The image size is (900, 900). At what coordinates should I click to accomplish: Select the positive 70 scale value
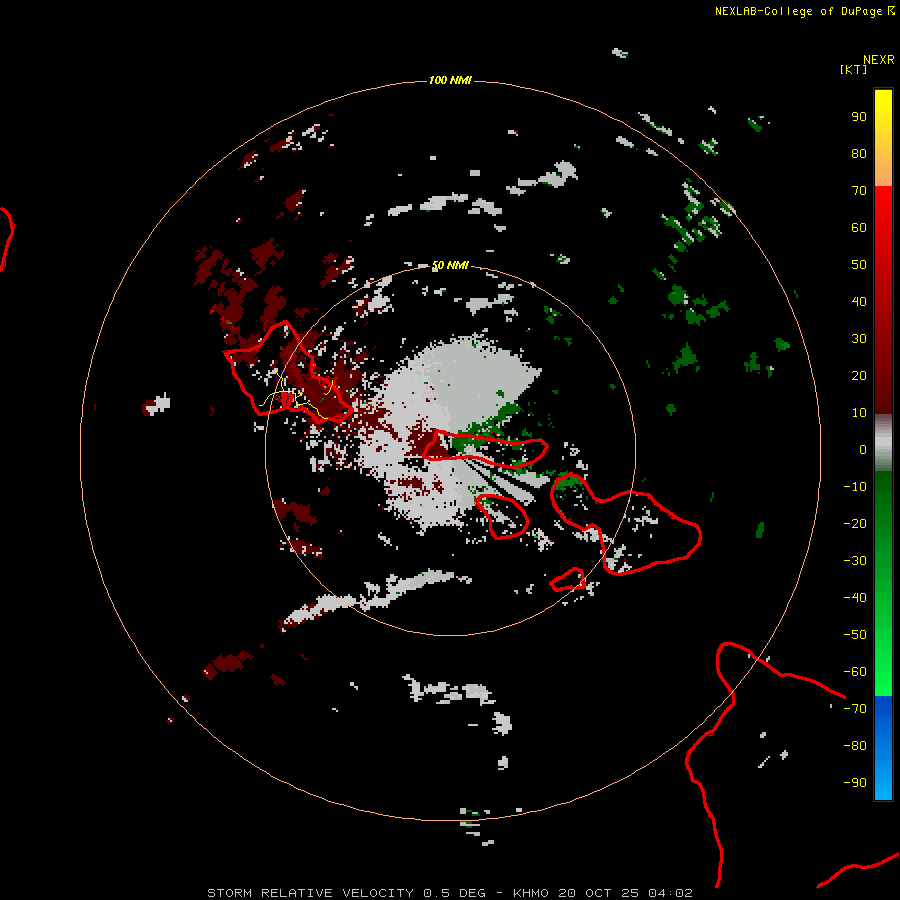(x=859, y=191)
